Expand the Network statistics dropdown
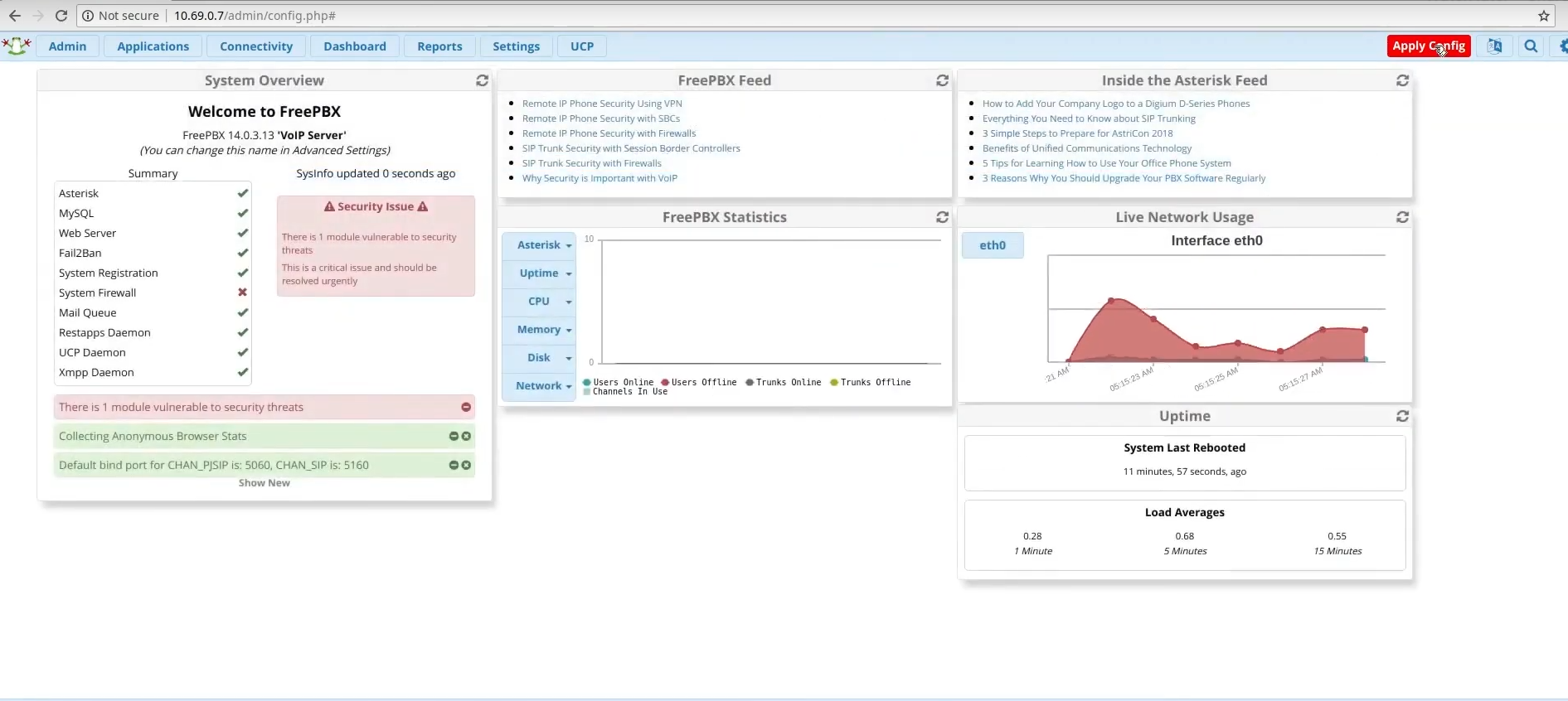1568x701 pixels. [x=539, y=386]
